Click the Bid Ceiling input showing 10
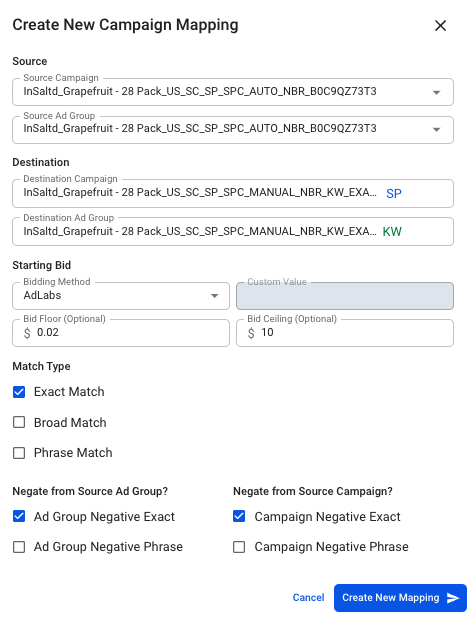The height and width of the screenshot is (617, 471). 345,333
